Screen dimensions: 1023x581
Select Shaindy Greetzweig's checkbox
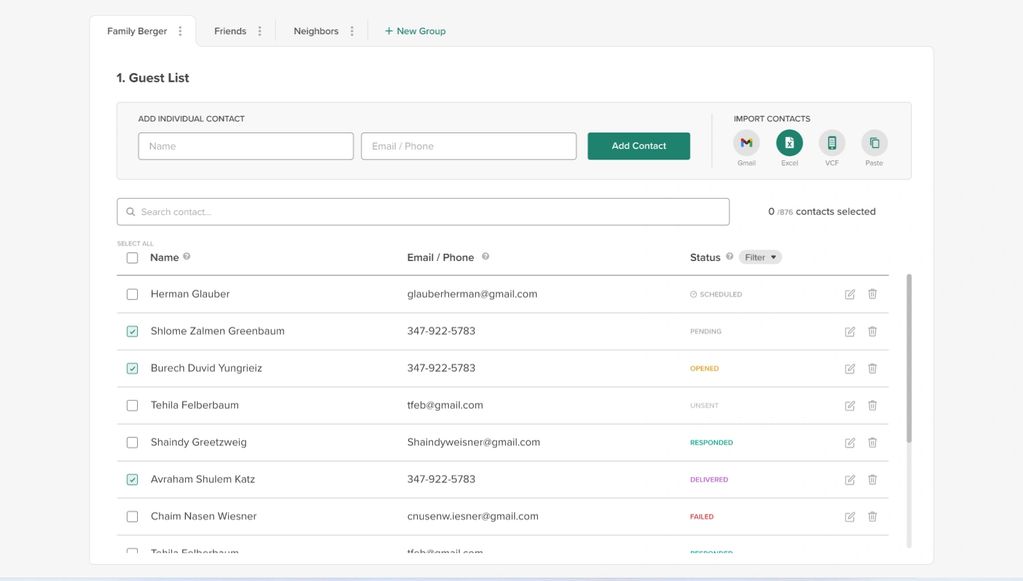click(x=132, y=443)
